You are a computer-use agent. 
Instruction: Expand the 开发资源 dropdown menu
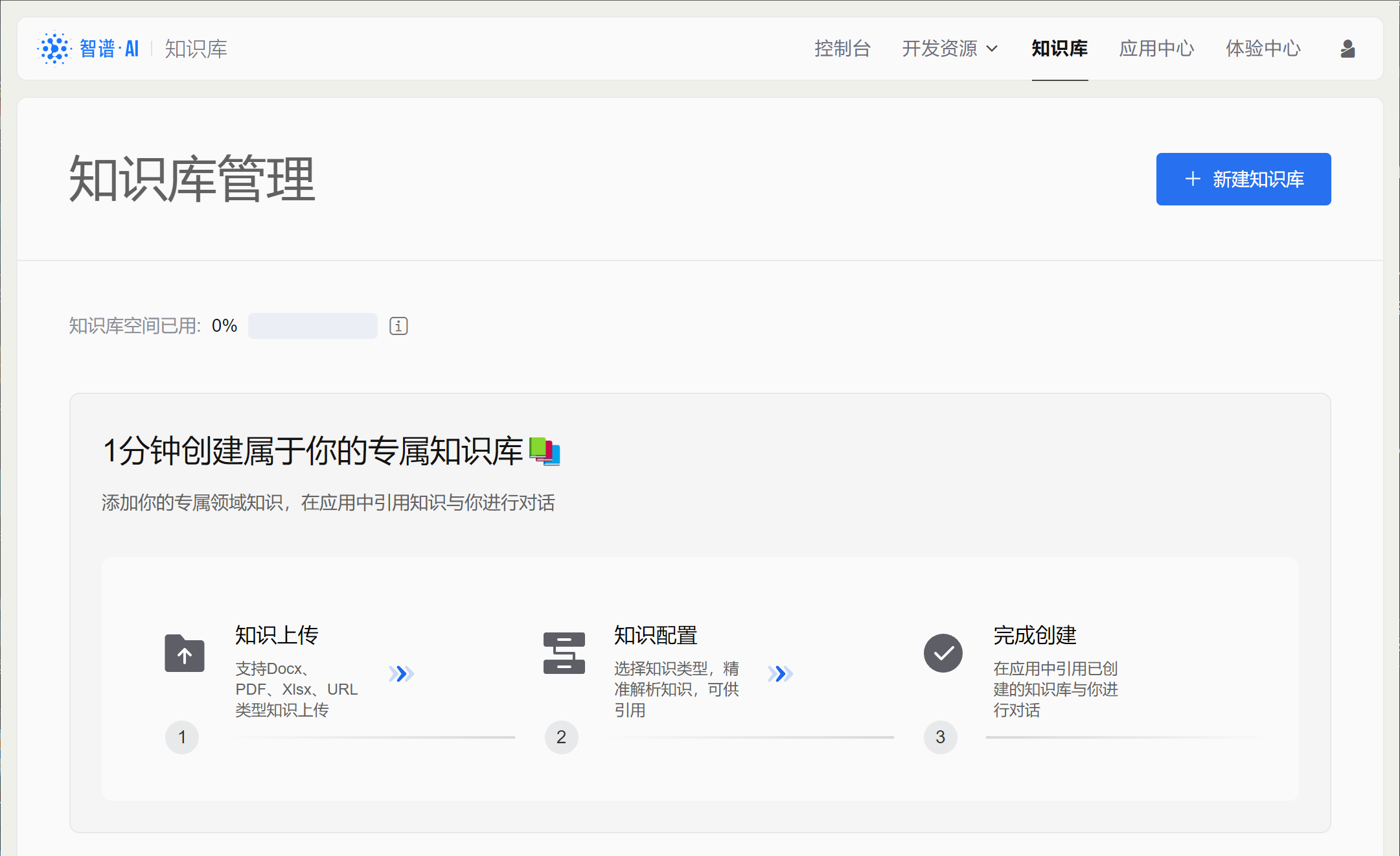(939, 49)
